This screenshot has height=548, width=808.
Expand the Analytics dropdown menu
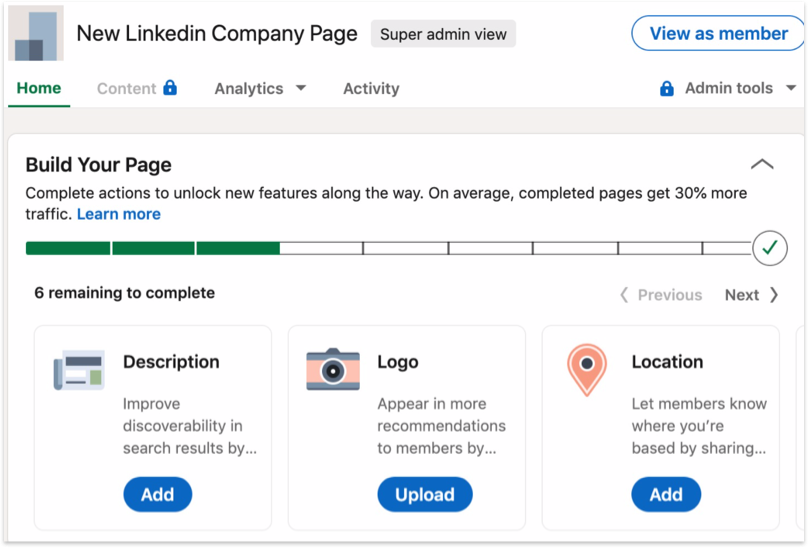[260, 88]
